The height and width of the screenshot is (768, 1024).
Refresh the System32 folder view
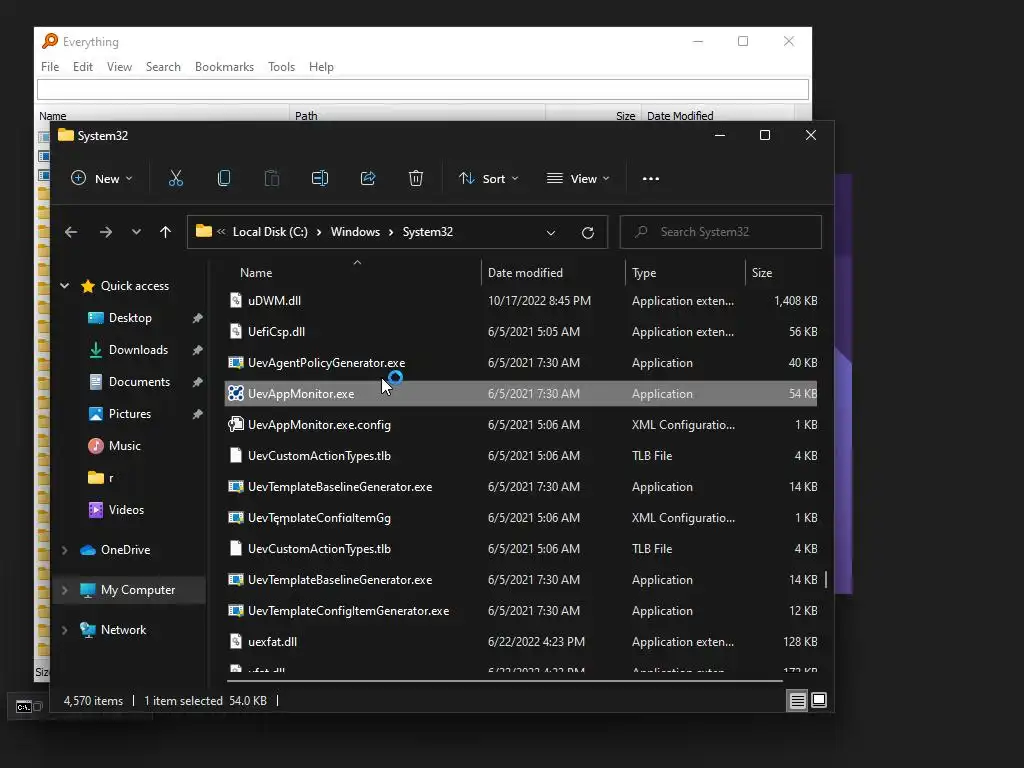coord(588,232)
